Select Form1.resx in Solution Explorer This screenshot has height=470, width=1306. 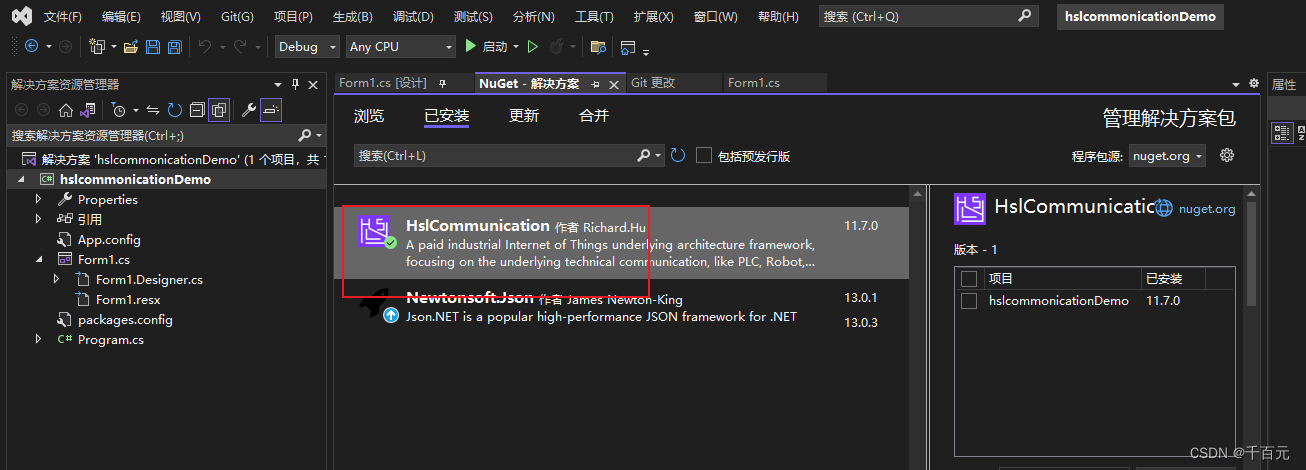tap(128, 299)
